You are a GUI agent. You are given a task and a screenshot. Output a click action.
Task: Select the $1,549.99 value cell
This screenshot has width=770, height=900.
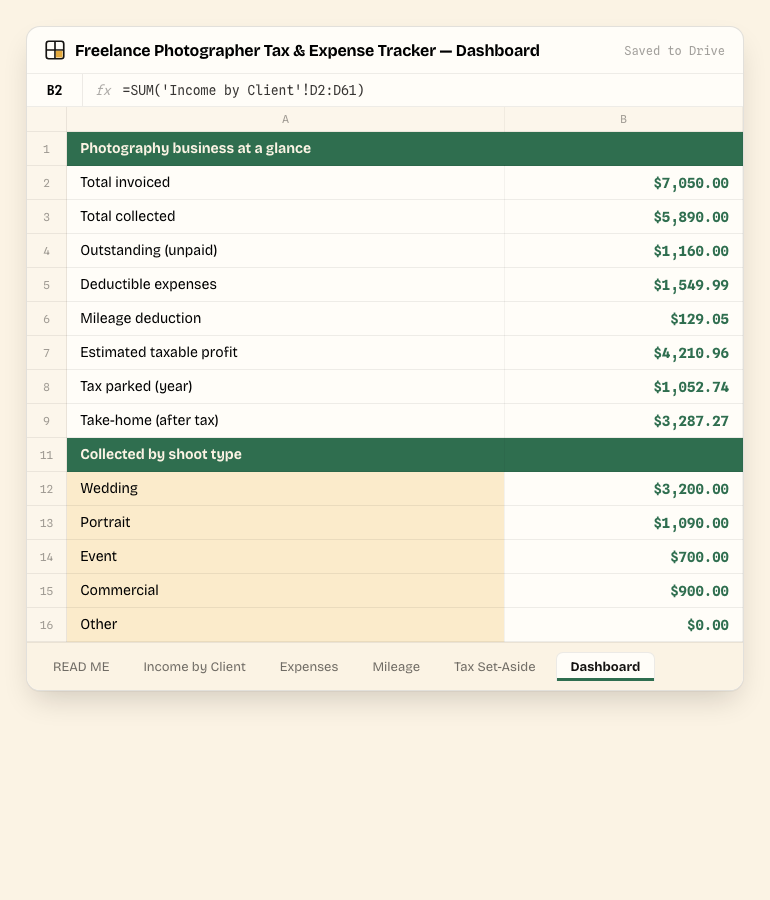[624, 285]
